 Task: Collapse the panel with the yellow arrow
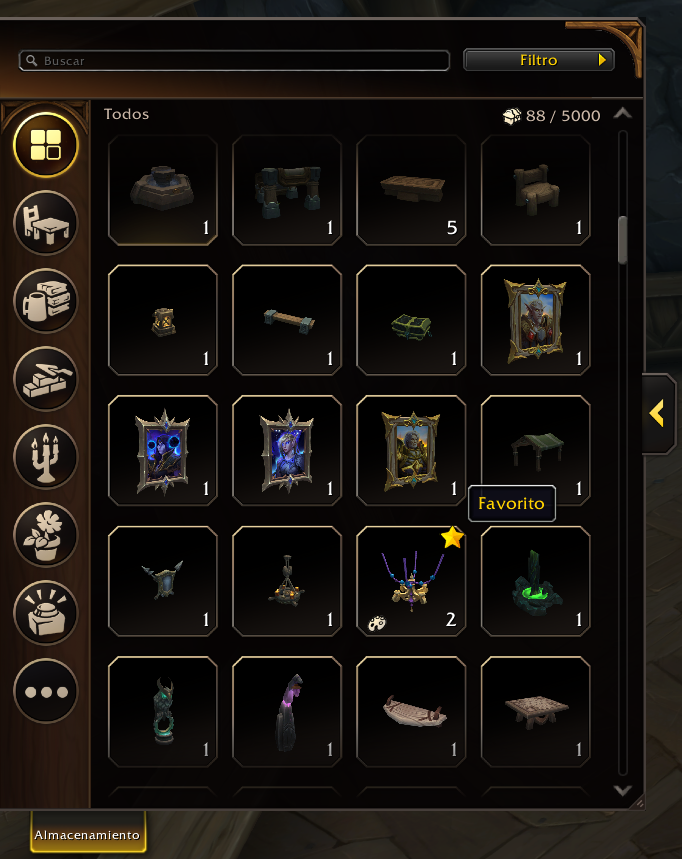pyautogui.click(x=658, y=414)
